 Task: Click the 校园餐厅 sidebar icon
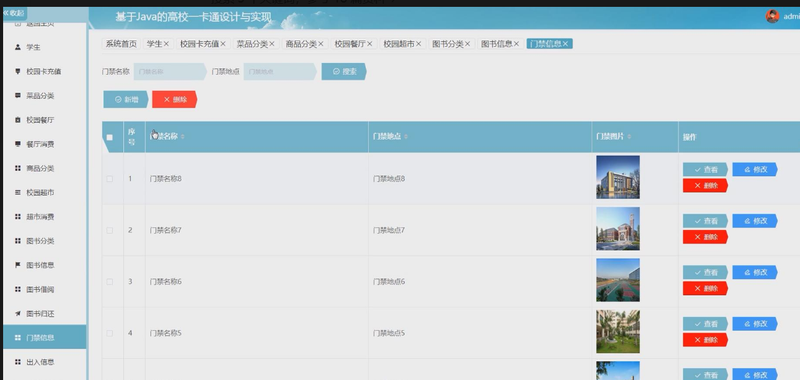(x=18, y=120)
